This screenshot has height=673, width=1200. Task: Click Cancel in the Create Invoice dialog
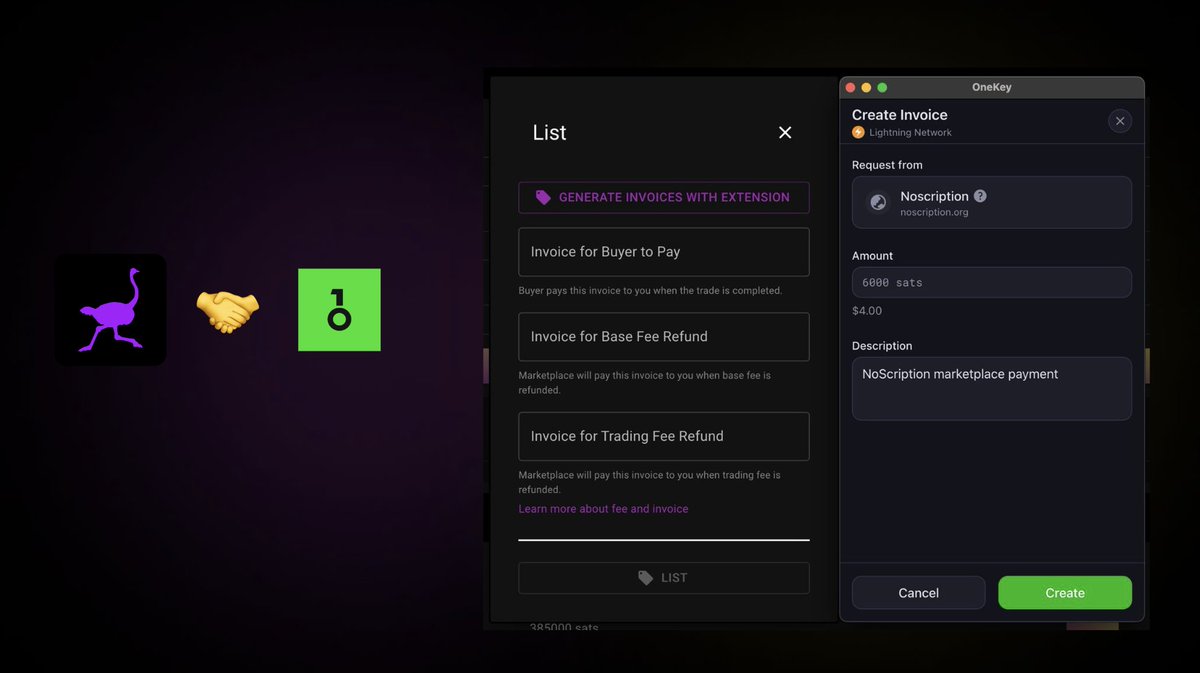coord(918,592)
